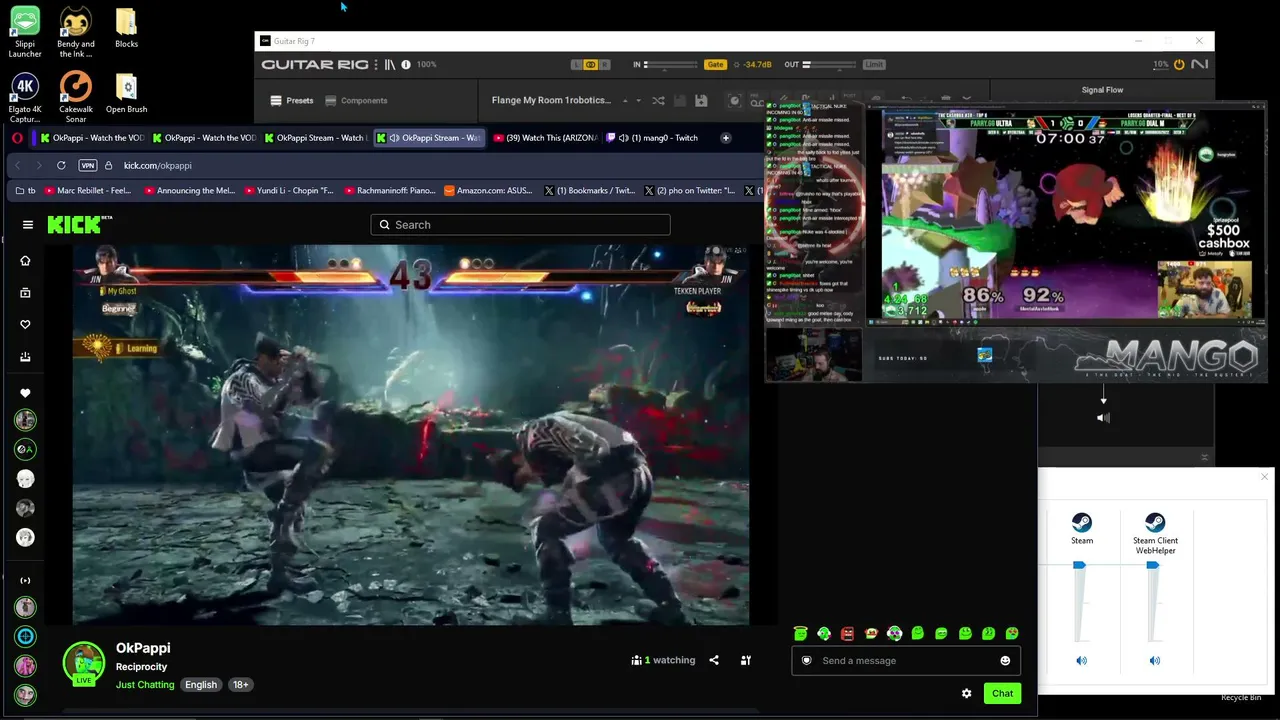Open the emoji picker in chat input
The image size is (1280, 720).
pos(1005,660)
